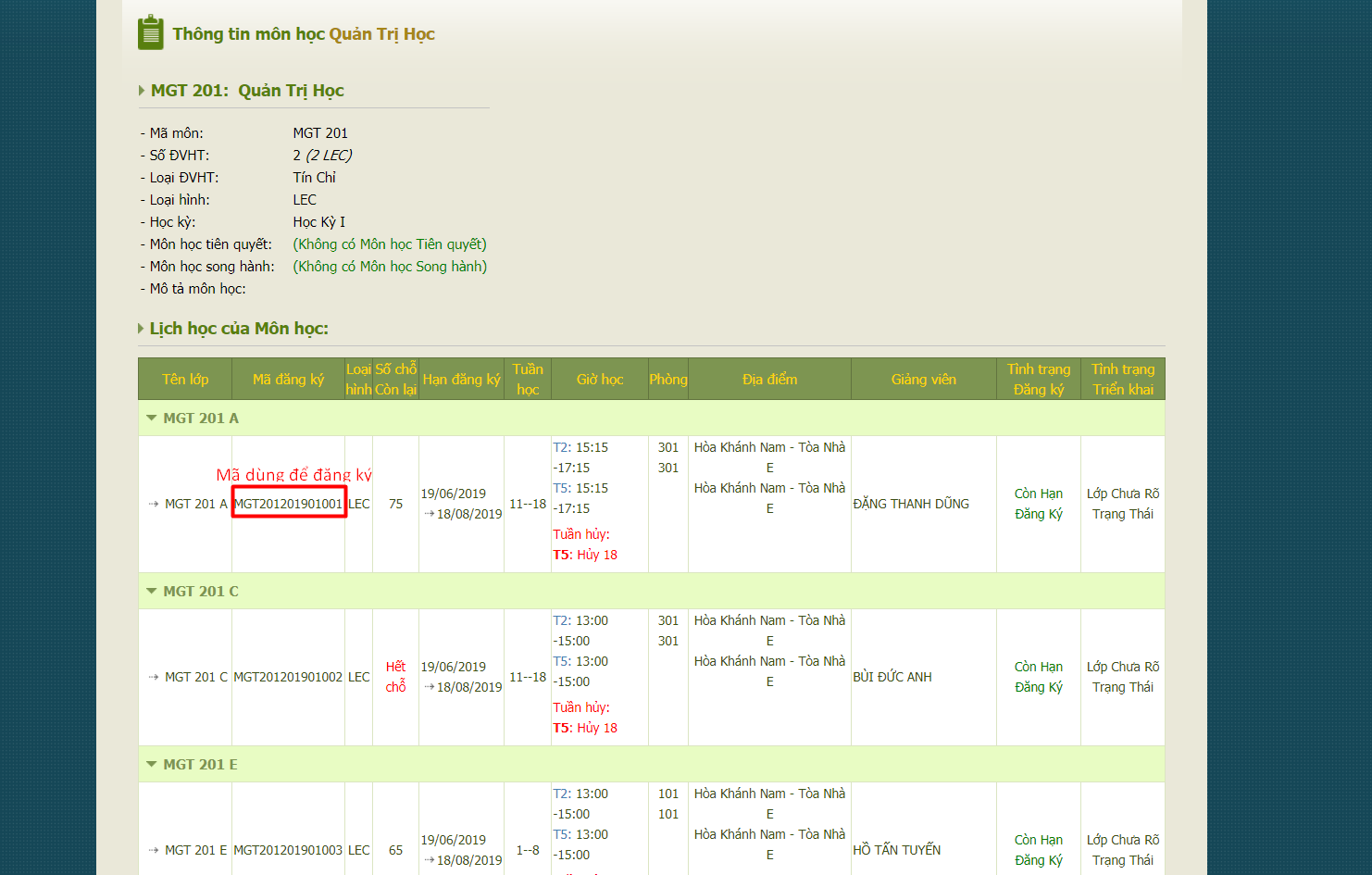The height and width of the screenshot is (875, 1372).
Task: Collapse the MGT 201 C group
Action: (x=152, y=592)
